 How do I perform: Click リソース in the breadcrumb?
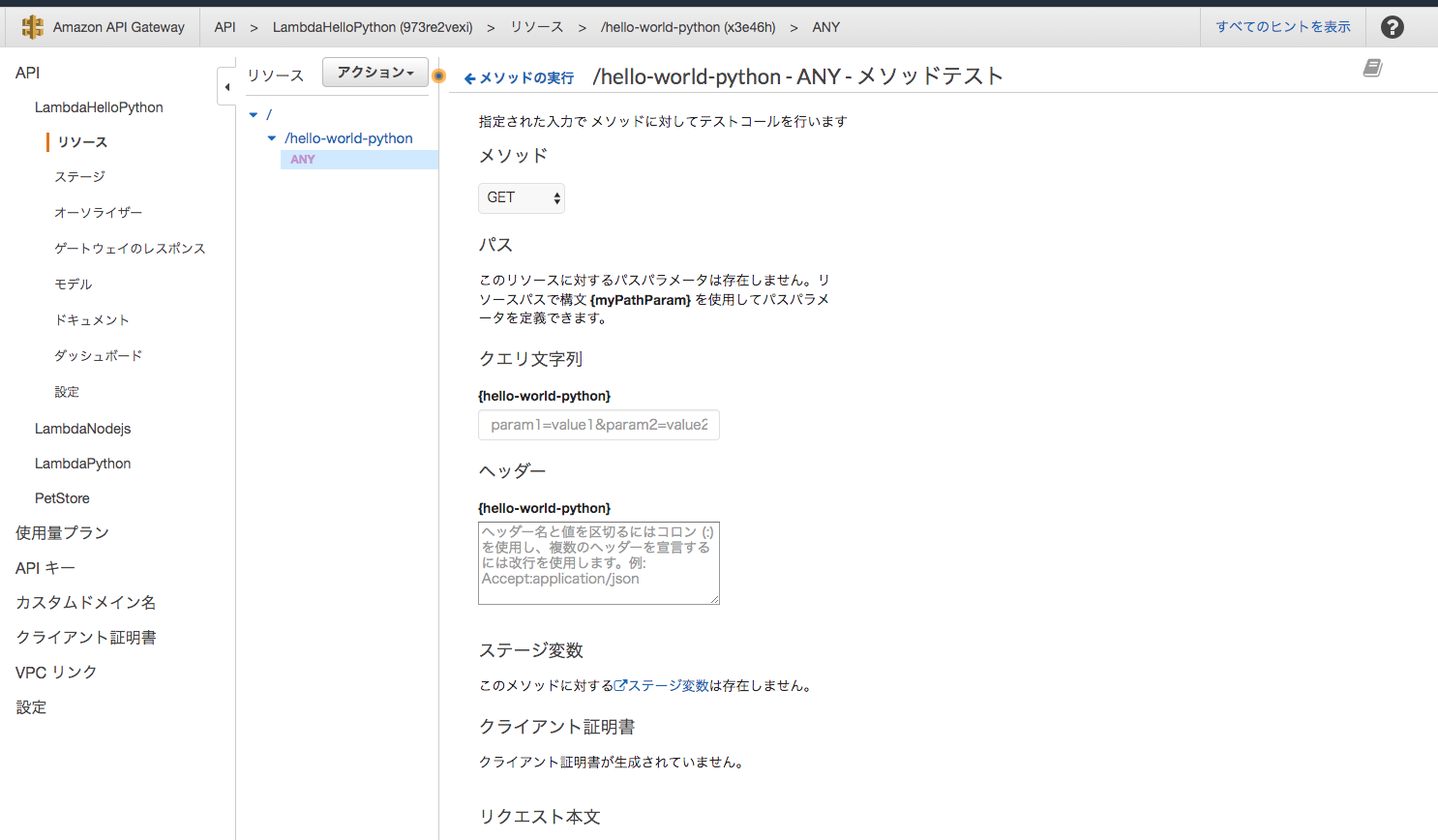[537, 27]
